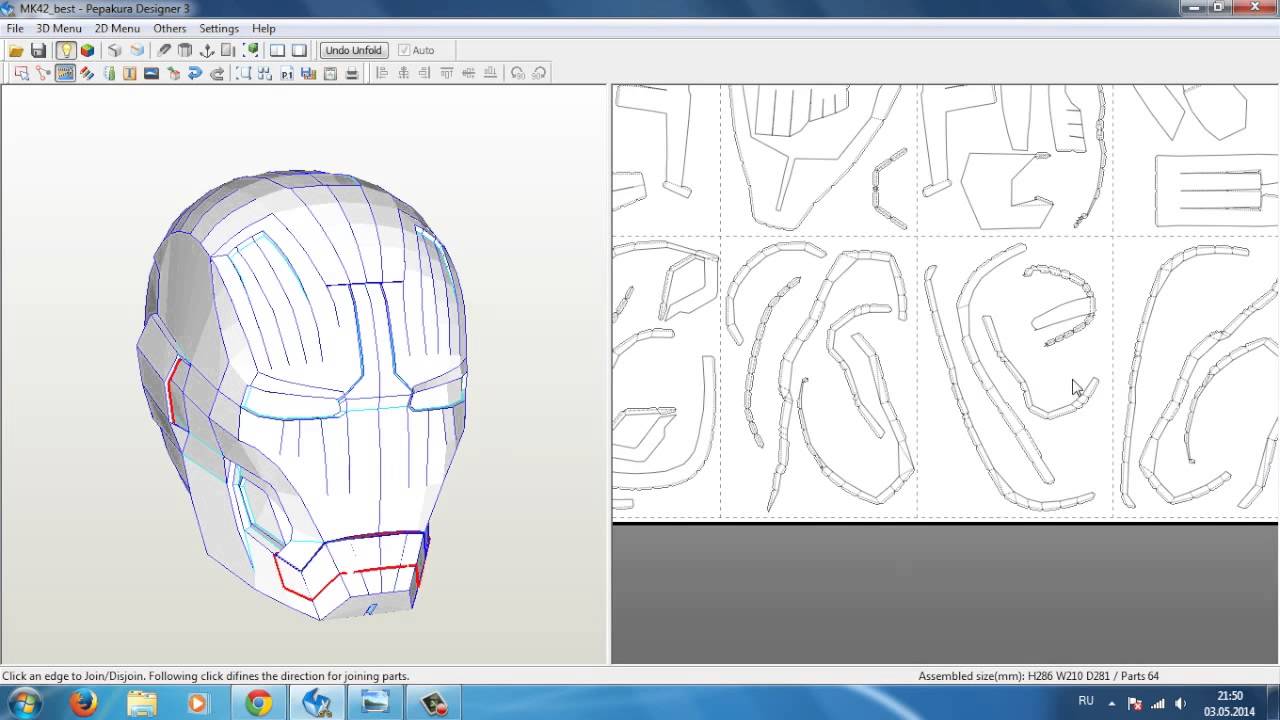The height and width of the screenshot is (720, 1280).
Task: Select the rectangle select-and-move tool icon
Action: pyautogui.click(x=21, y=73)
